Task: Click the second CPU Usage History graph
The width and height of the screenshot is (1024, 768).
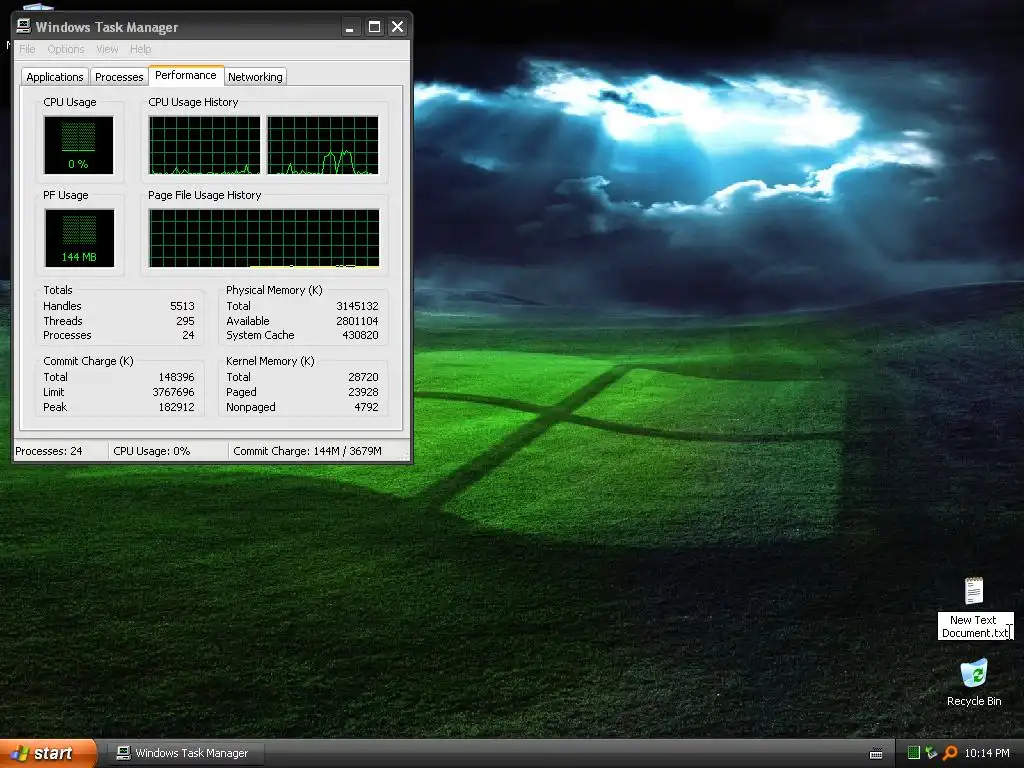Action: pos(323,145)
